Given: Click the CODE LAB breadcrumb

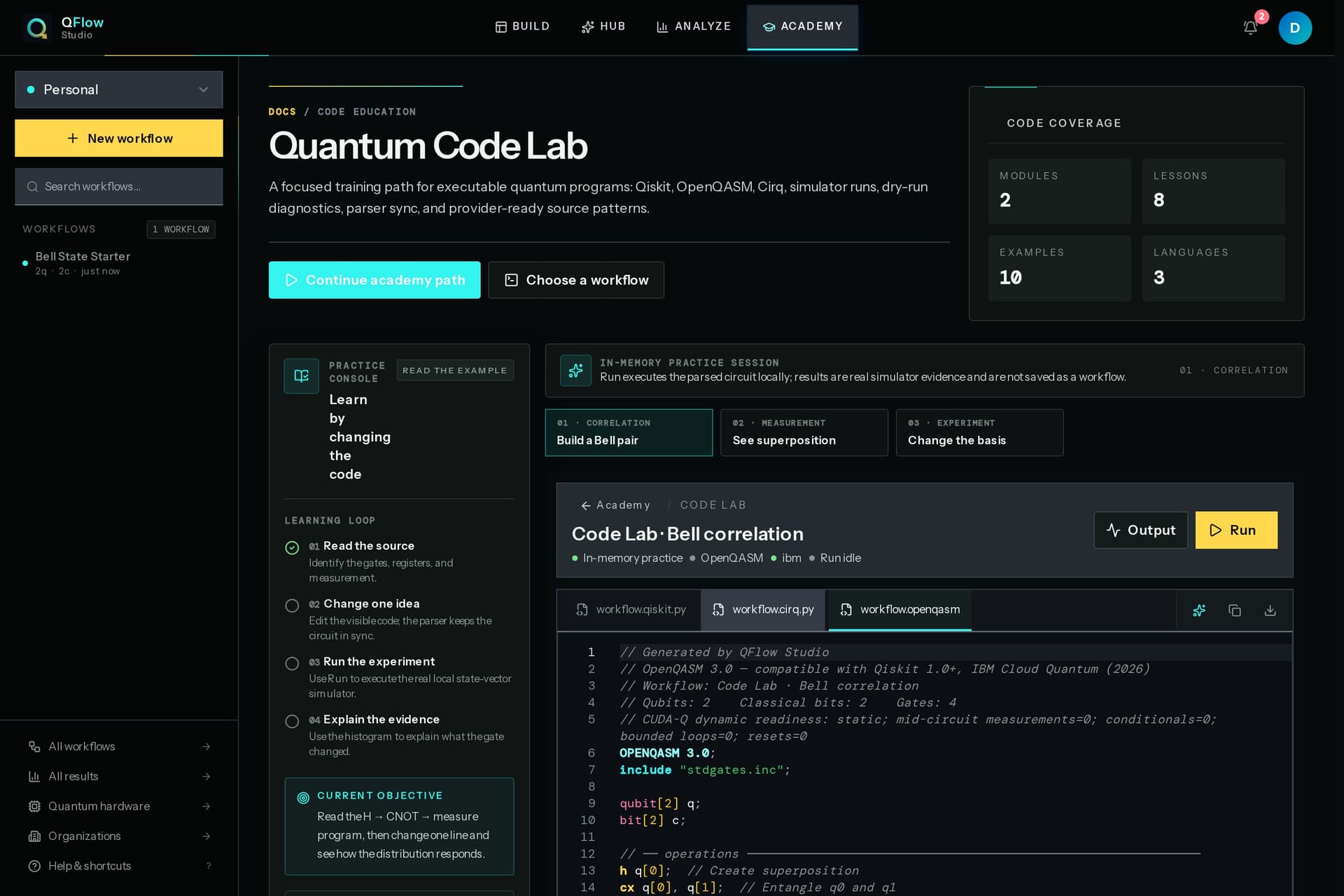Looking at the screenshot, I should (x=713, y=505).
